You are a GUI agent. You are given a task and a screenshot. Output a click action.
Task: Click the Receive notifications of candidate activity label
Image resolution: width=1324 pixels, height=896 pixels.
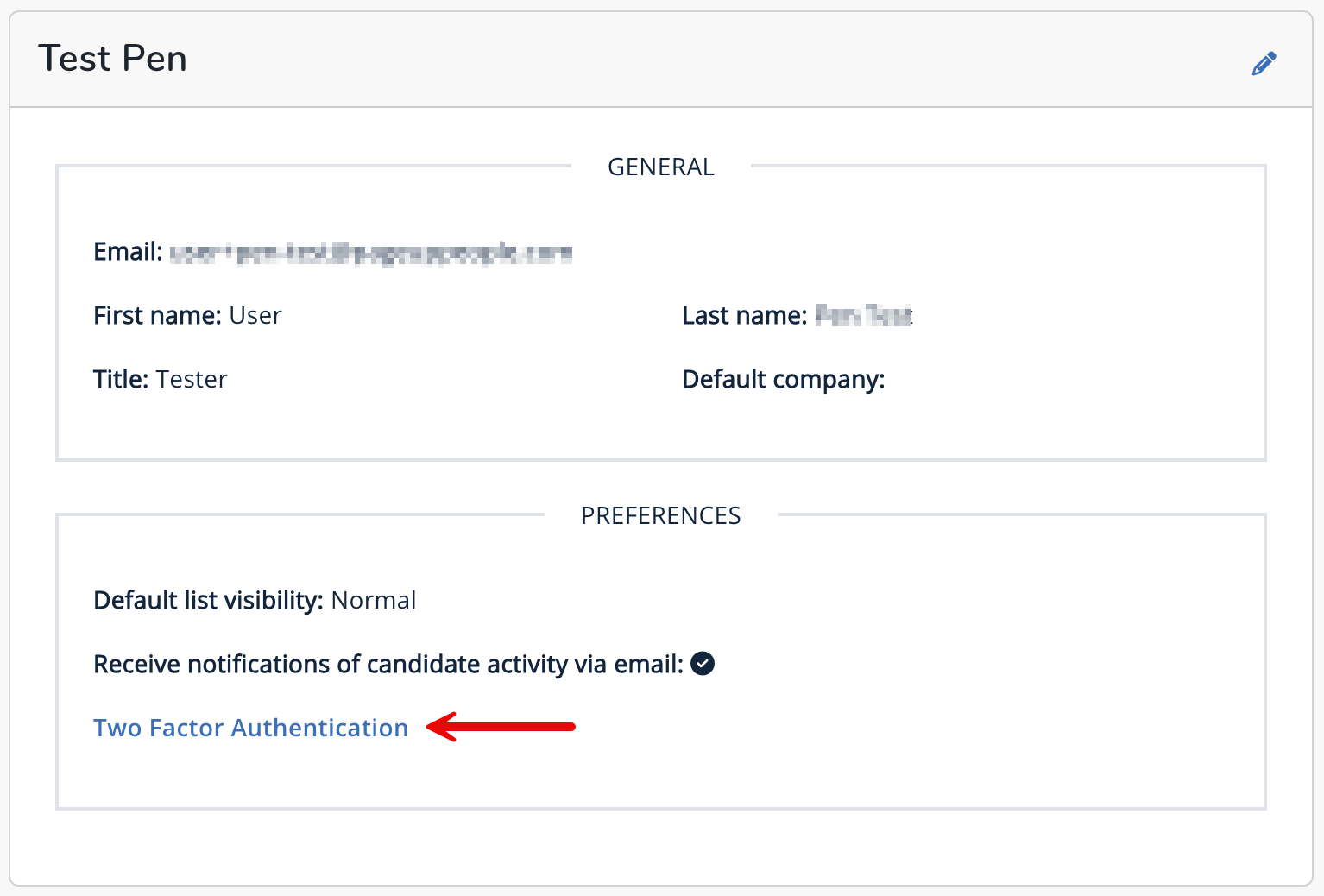point(388,665)
